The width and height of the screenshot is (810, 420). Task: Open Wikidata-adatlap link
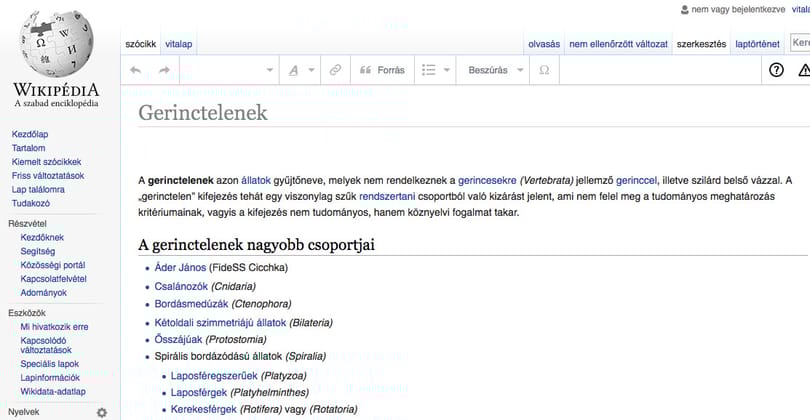(53, 392)
